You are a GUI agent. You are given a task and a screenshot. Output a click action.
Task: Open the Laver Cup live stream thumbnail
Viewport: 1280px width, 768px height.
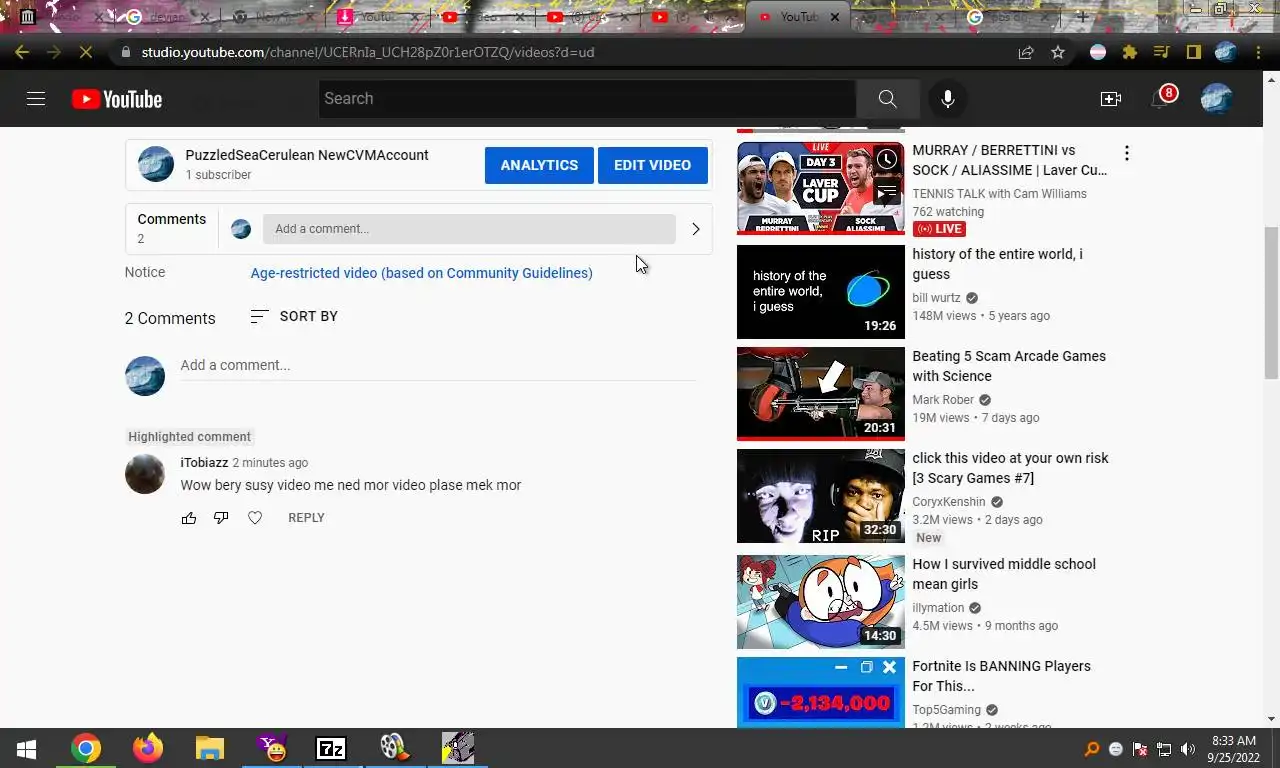tap(820, 188)
